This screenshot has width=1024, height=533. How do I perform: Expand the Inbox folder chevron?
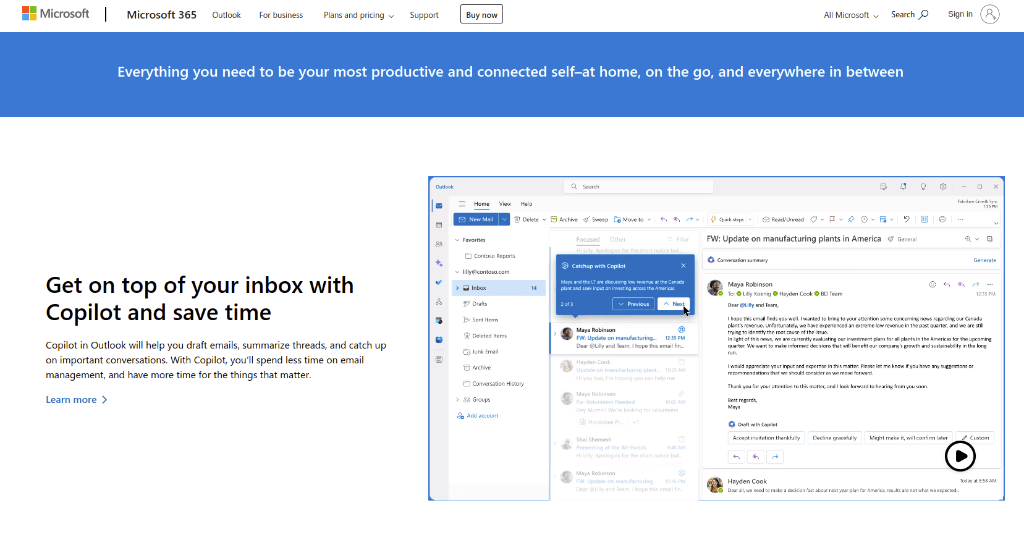click(457, 288)
